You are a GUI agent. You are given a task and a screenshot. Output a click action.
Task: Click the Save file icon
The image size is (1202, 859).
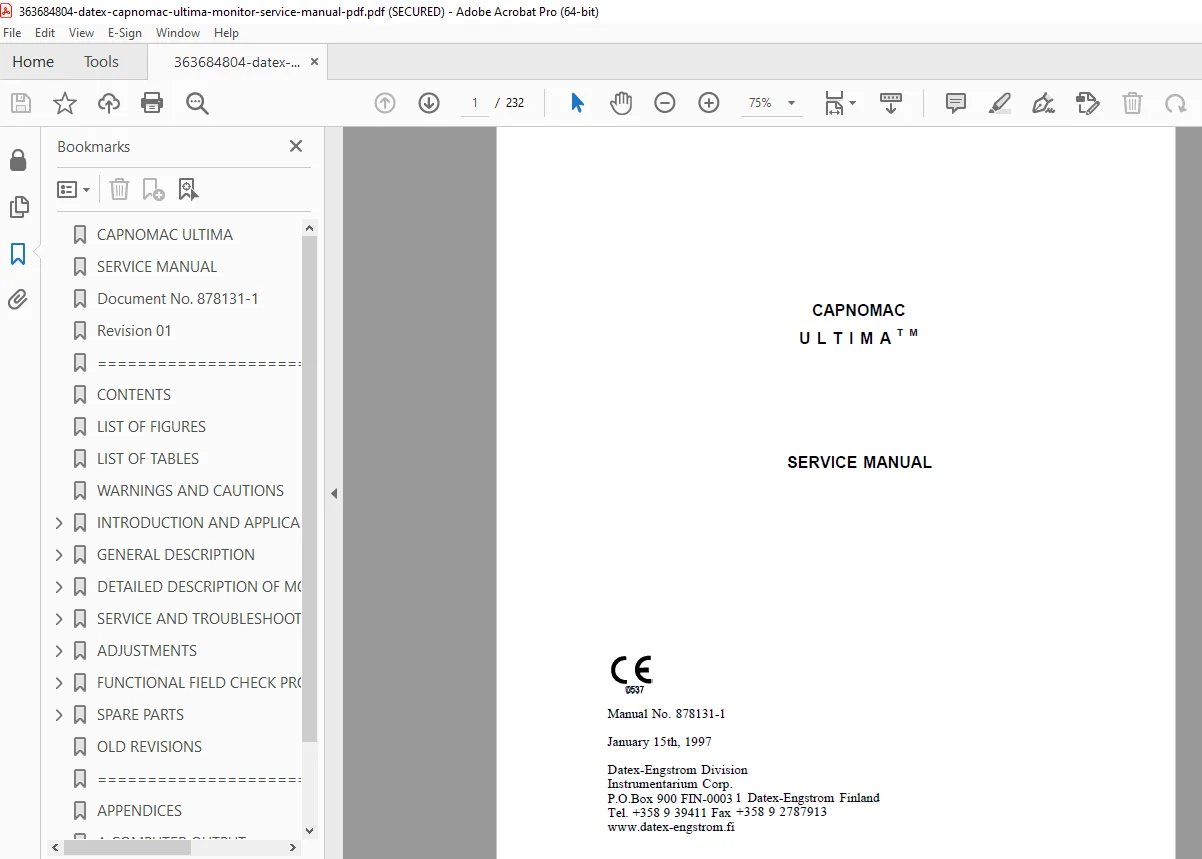pyautogui.click(x=21, y=103)
